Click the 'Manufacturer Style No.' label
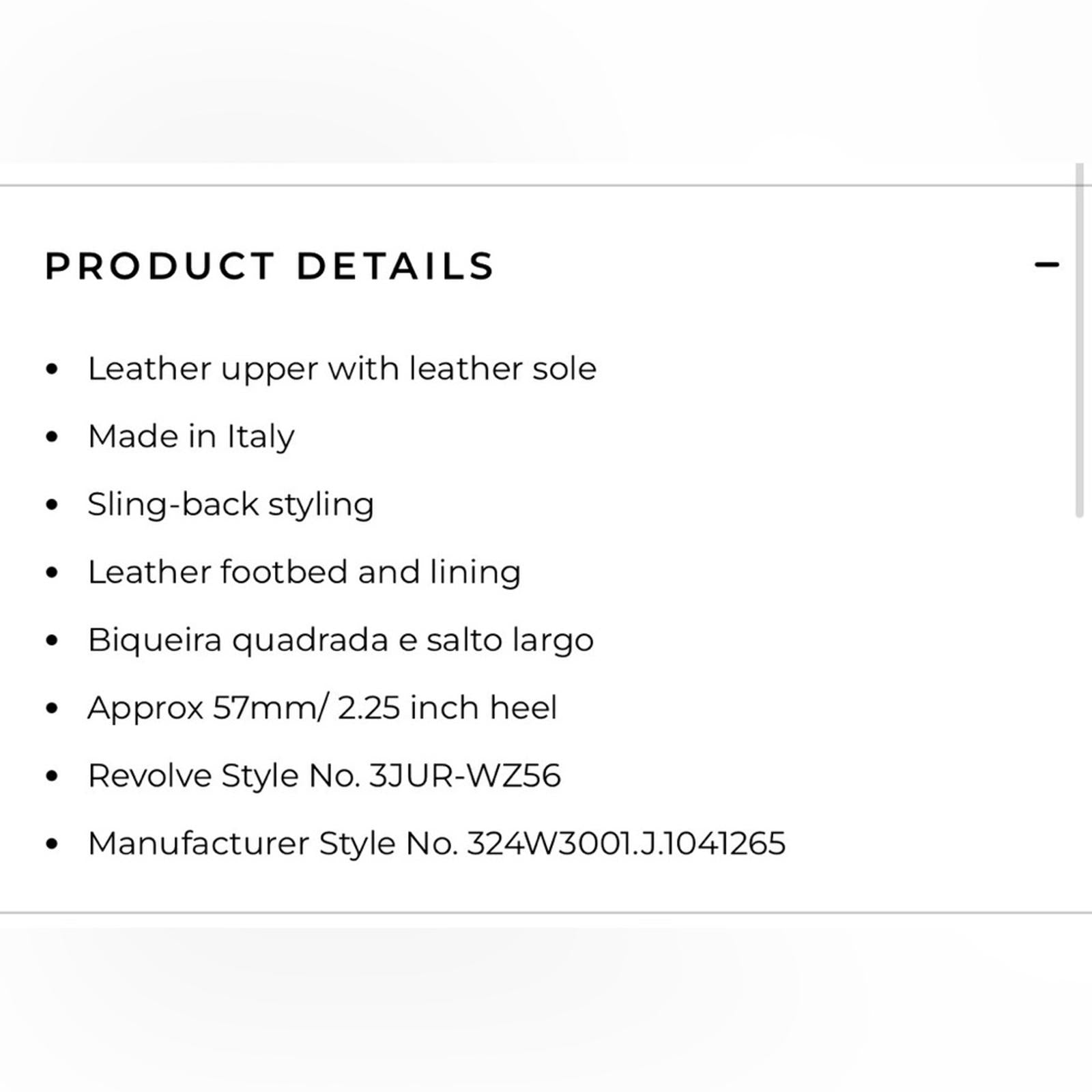 pyautogui.click(x=272, y=844)
